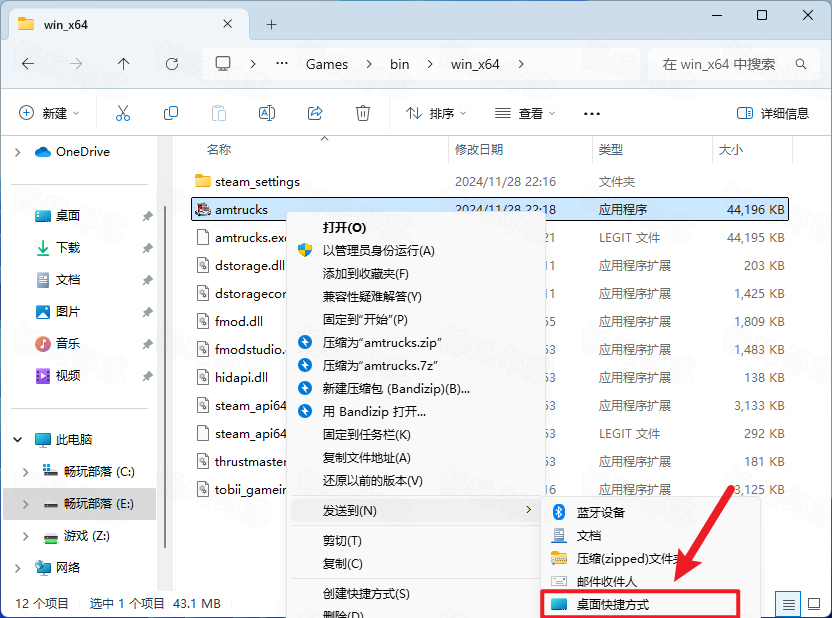Viewport: 832px width, 618px height.
Task: Open a new tab with plus button
Action: pos(272,24)
